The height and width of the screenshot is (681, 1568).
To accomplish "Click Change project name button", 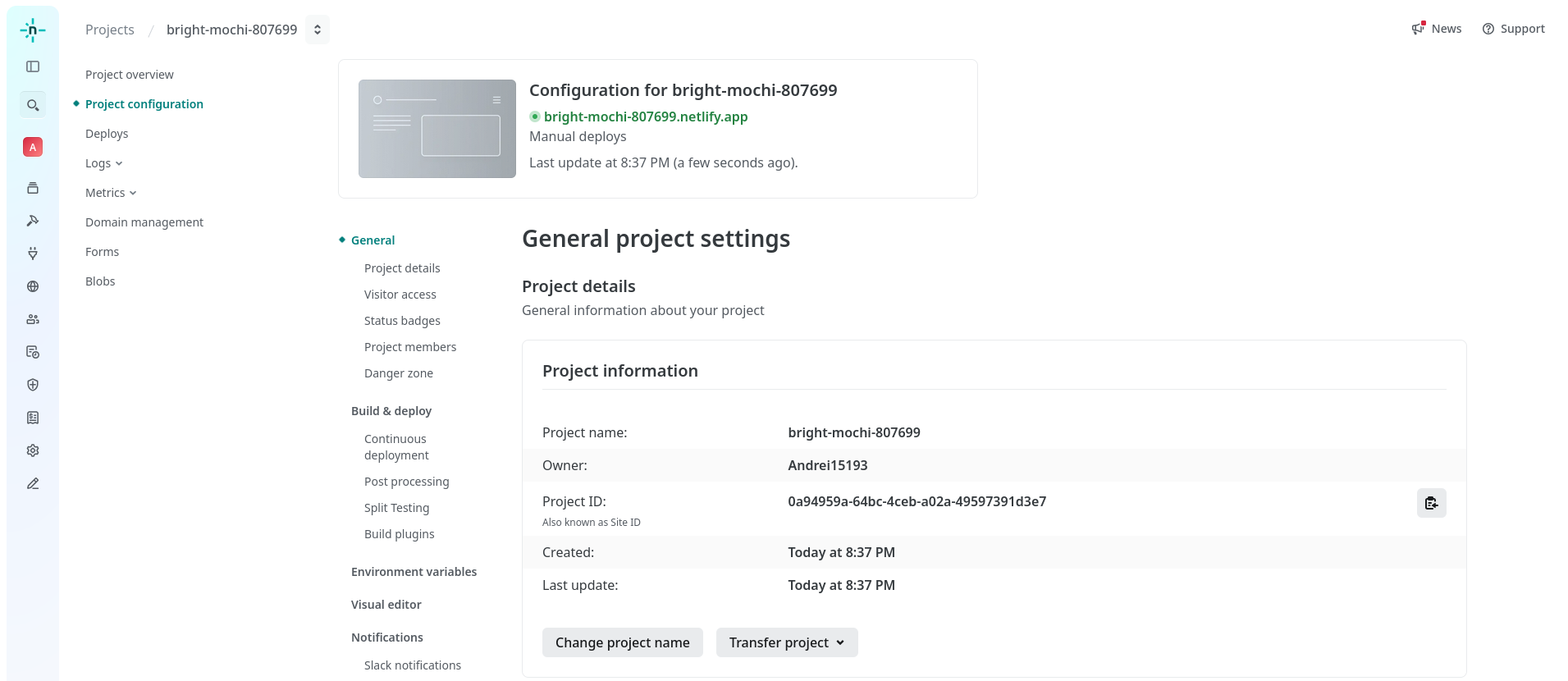I will pyautogui.click(x=623, y=642).
